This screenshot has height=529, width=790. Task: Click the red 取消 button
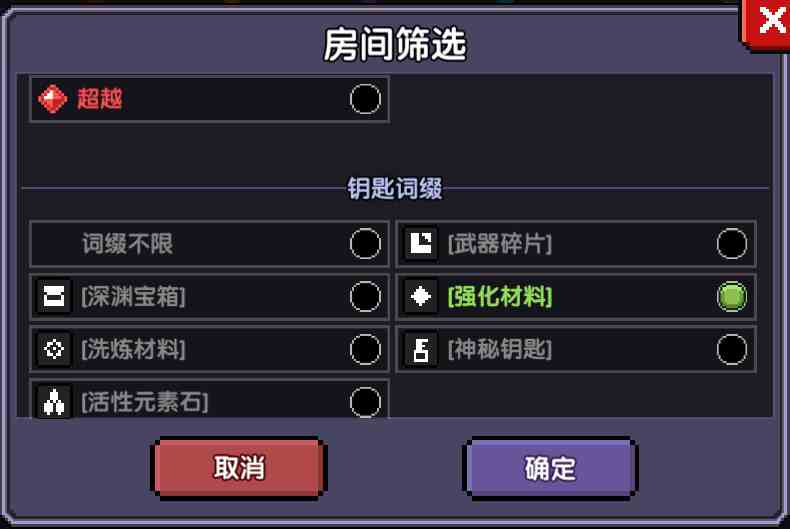239,468
